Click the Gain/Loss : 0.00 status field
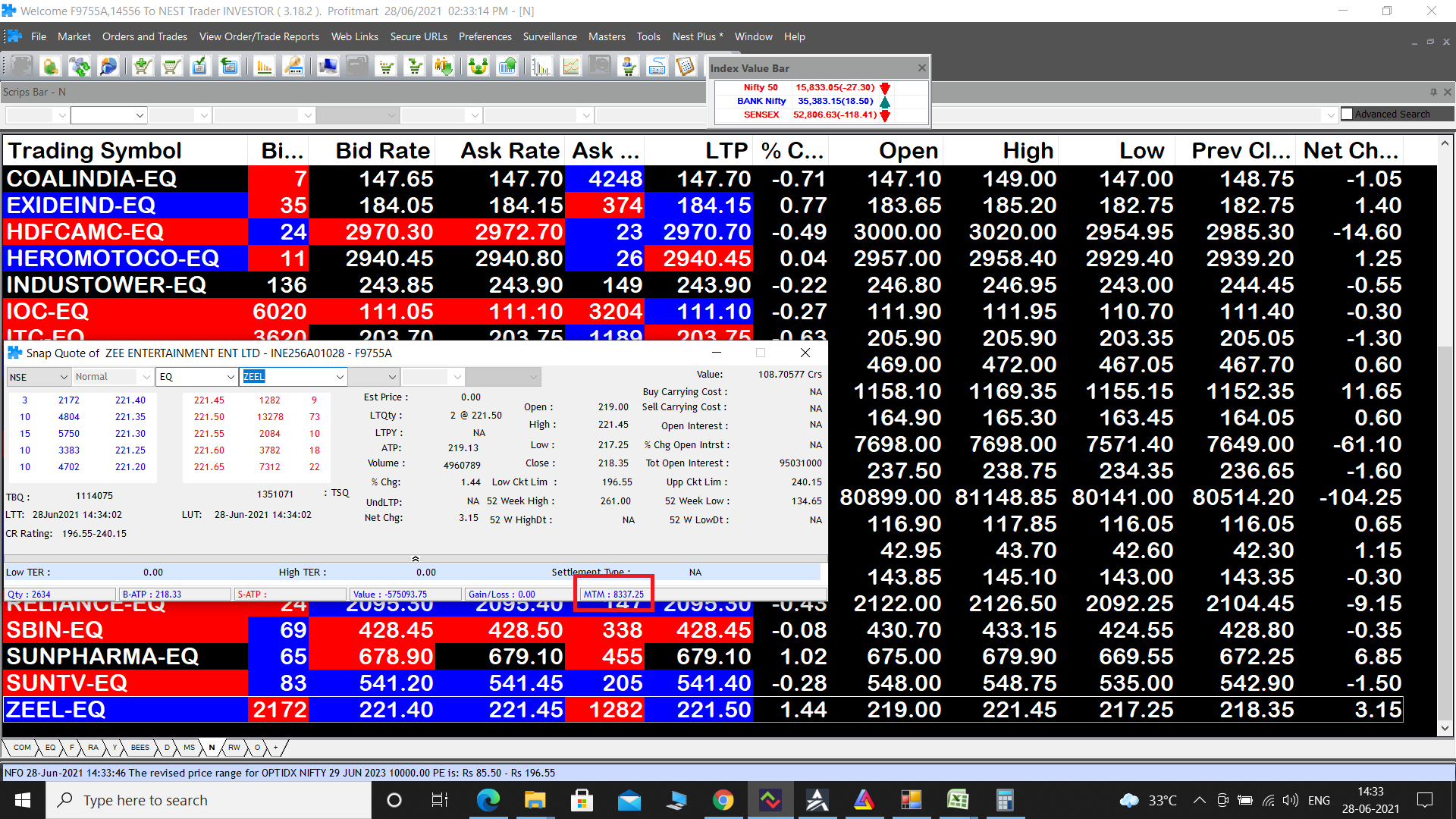 pos(520,595)
